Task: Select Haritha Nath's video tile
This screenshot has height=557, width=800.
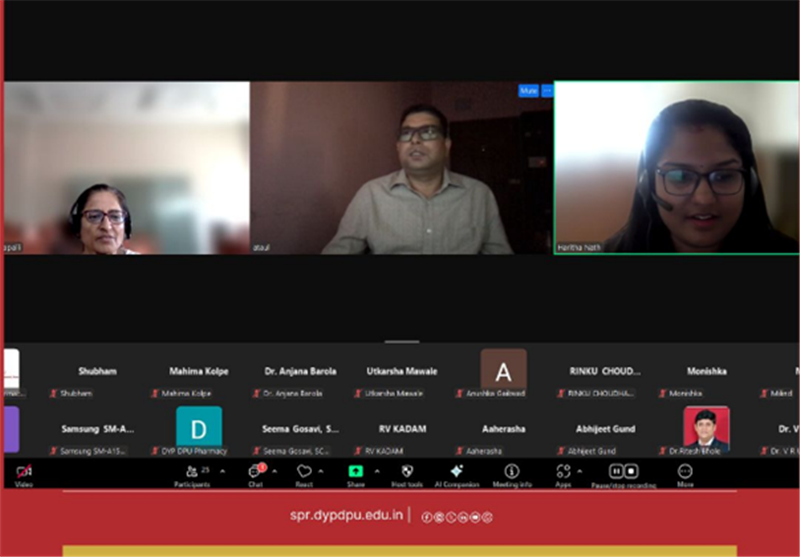Action: coord(676,167)
